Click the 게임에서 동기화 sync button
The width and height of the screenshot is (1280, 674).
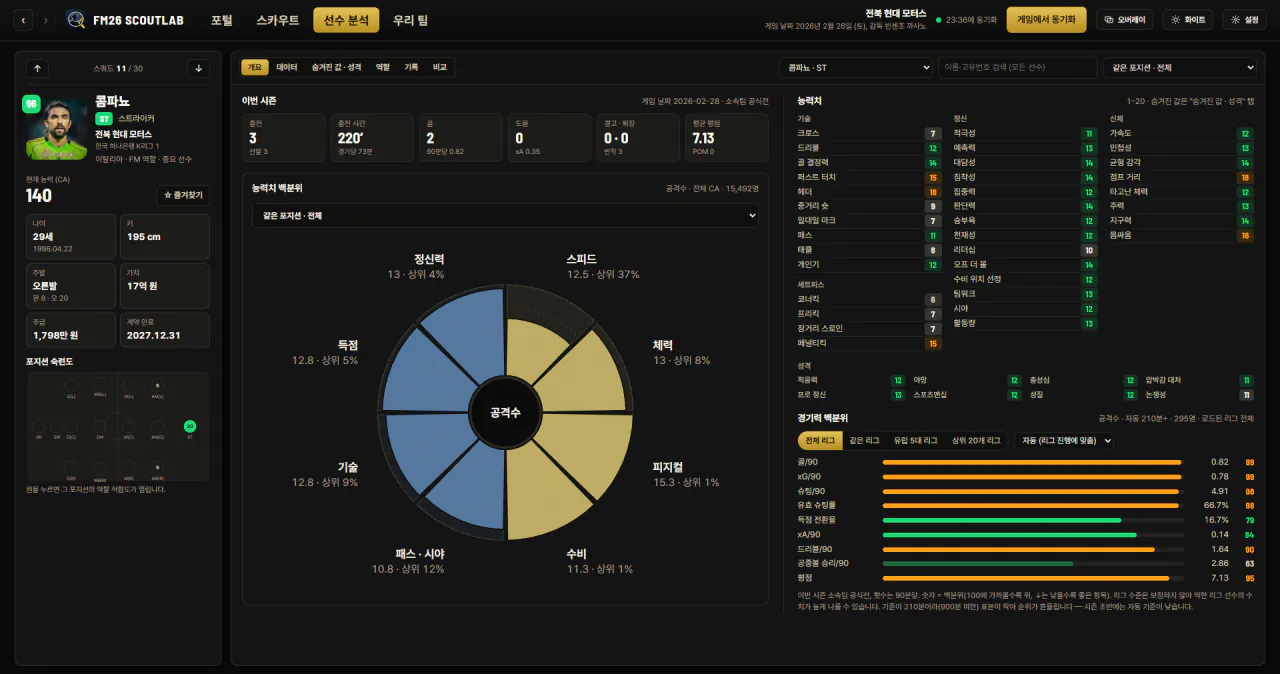1046,20
